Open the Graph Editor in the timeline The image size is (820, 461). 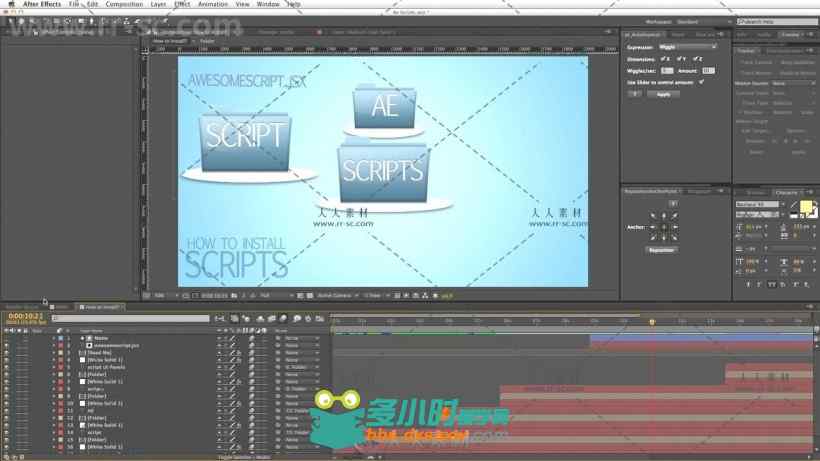point(320,318)
